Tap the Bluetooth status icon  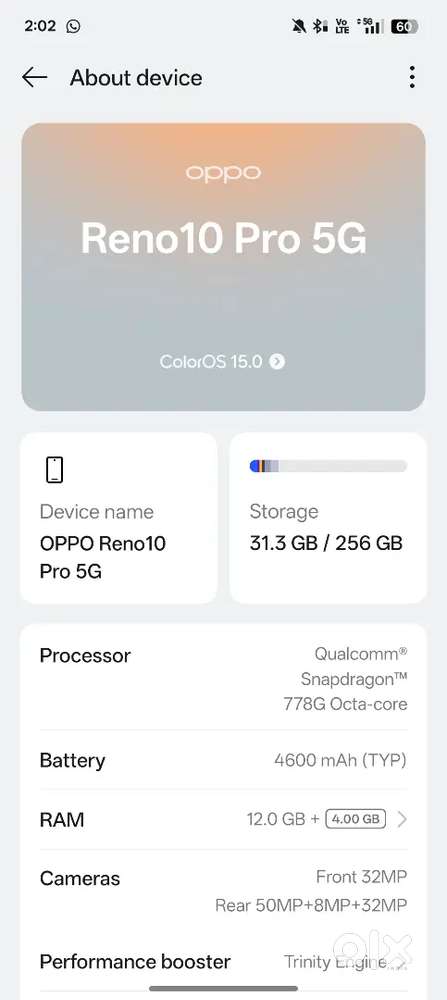click(319, 26)
